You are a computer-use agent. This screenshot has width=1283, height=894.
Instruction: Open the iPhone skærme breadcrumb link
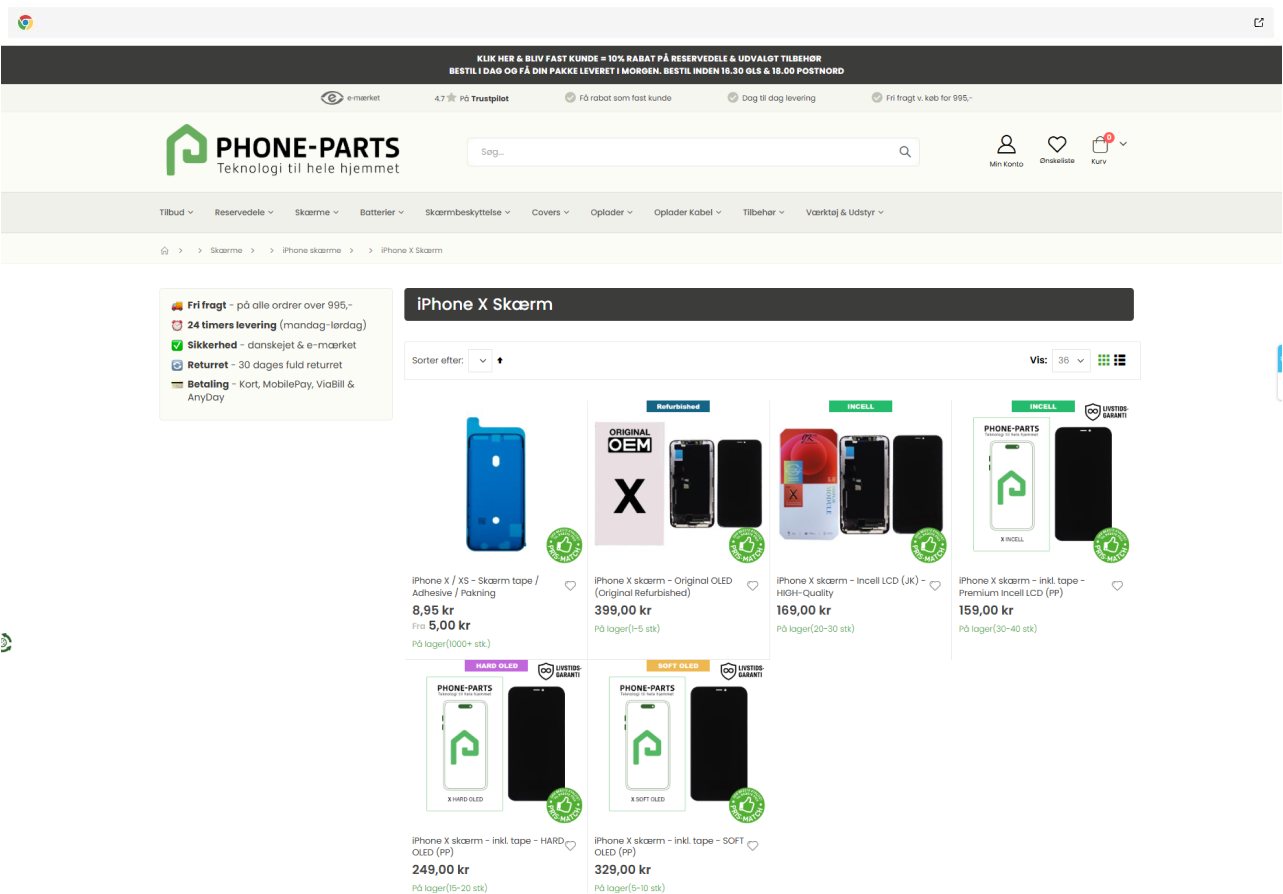312,250
